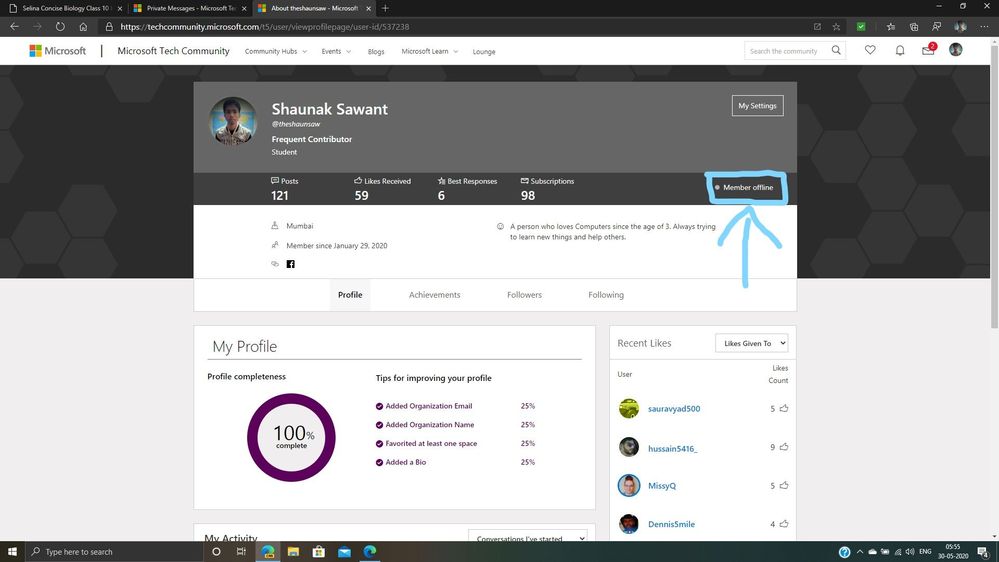
Task: Select the Profile tab
Action: tap(350, 295)
